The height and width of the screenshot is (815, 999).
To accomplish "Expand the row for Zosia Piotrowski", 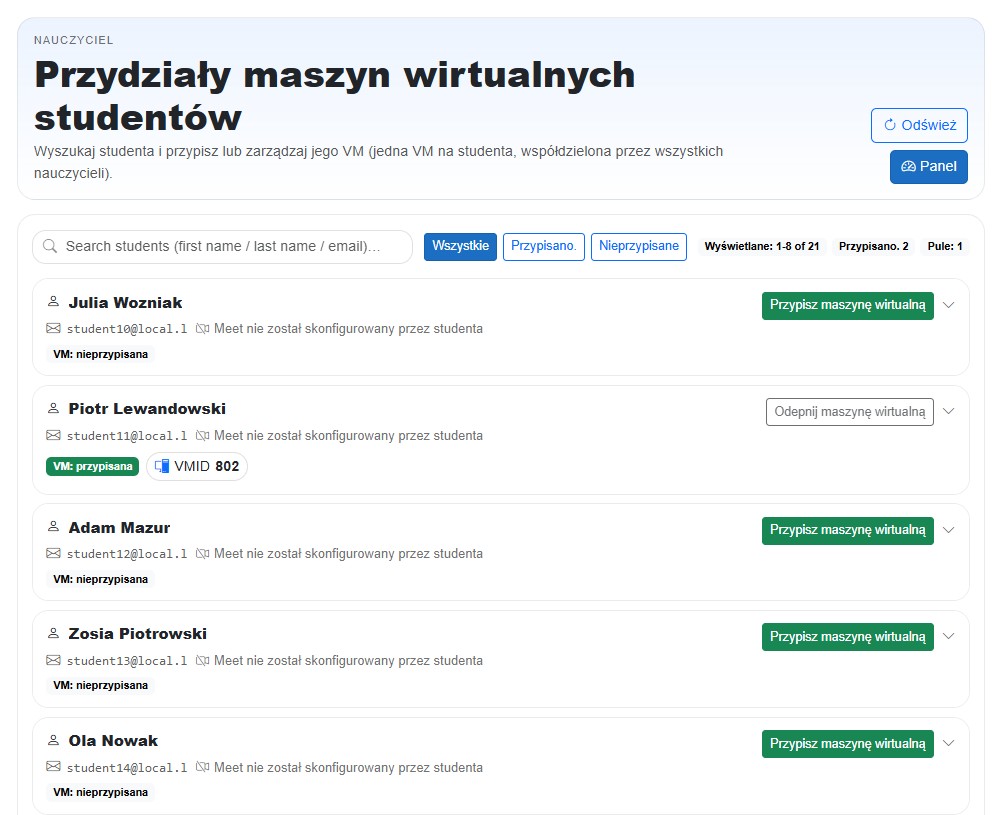I will pos(948,637).
